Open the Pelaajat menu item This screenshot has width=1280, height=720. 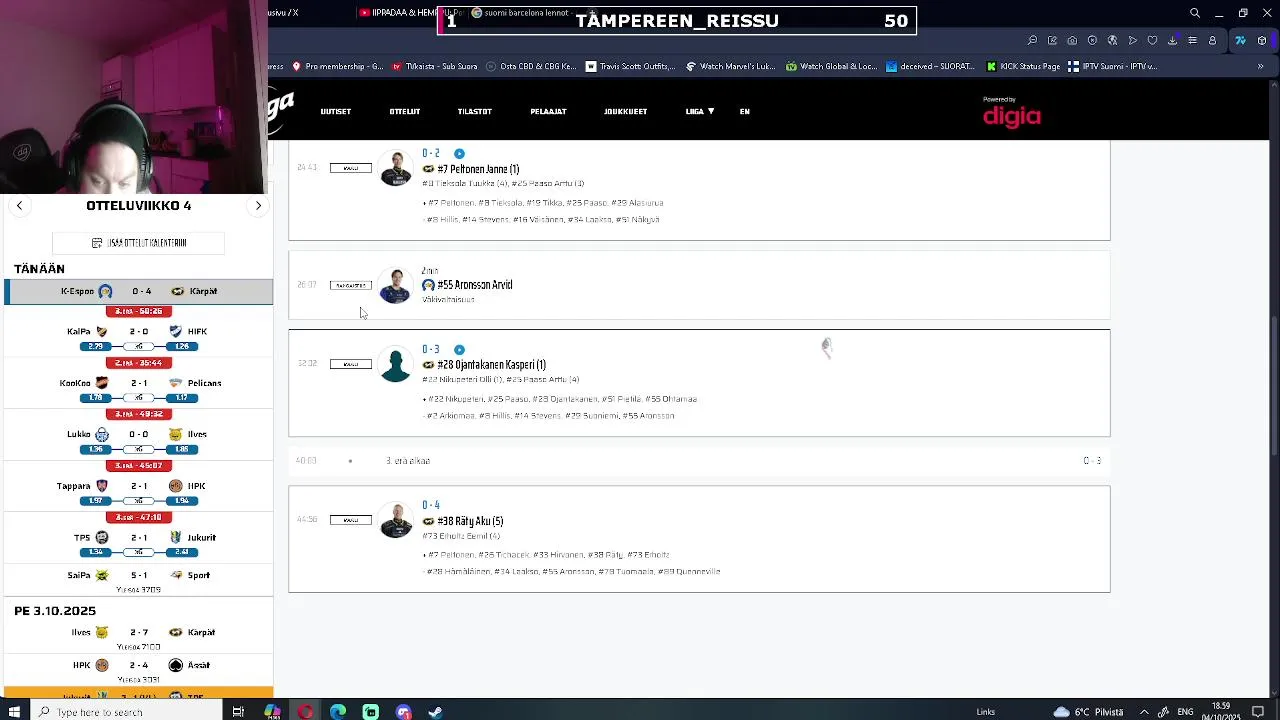click(548, 111)
